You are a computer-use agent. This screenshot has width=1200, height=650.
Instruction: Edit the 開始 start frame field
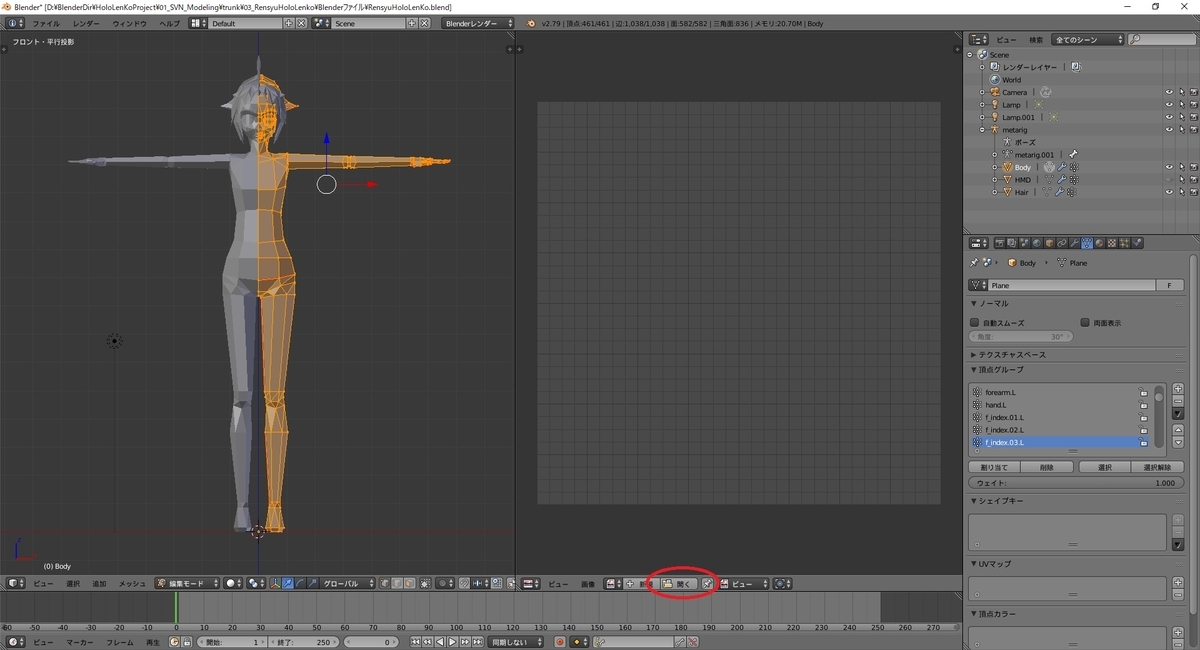[232, 642]
